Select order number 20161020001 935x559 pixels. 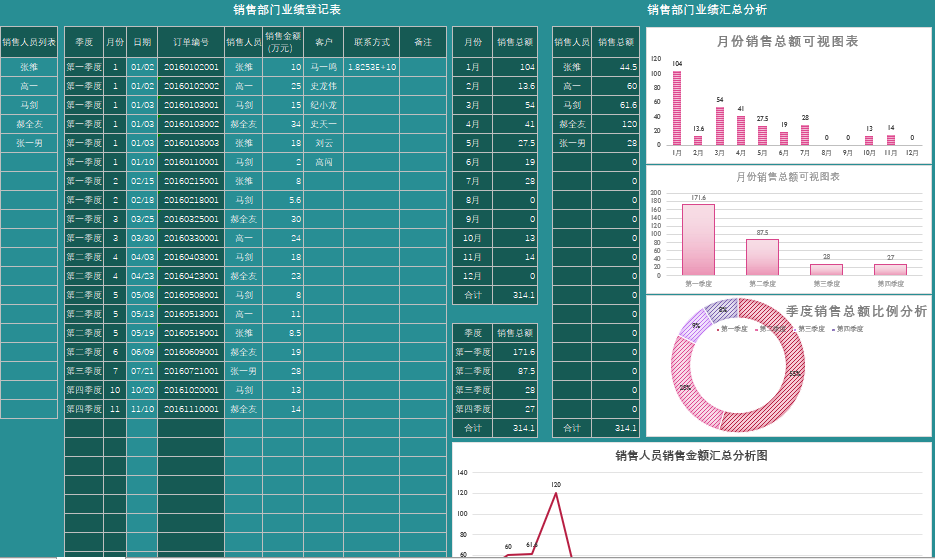(191, 390)
